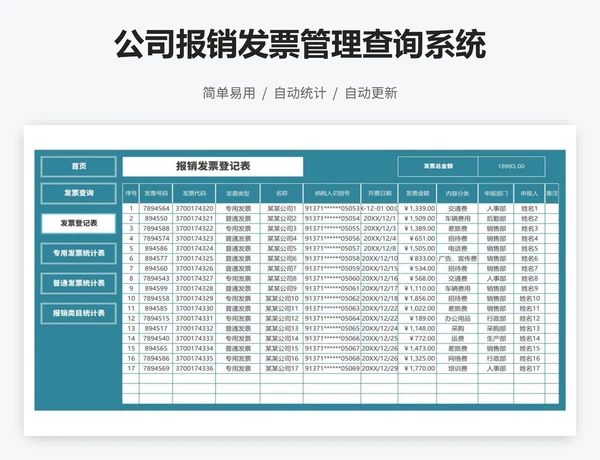Select 网络费 category cell
Image resolution: width=600 pixels, height=460 pixels.
(x=457, y=359)
